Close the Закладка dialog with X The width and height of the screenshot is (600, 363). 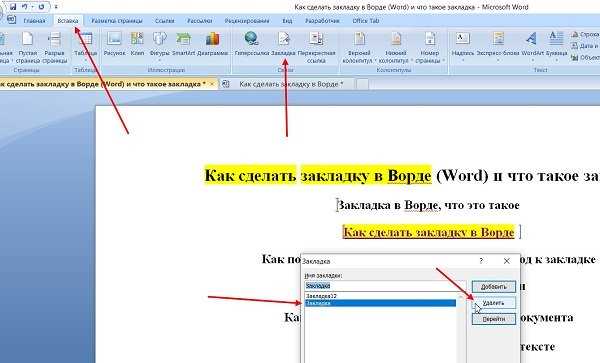pyautogui.click(x=507, y=261)
